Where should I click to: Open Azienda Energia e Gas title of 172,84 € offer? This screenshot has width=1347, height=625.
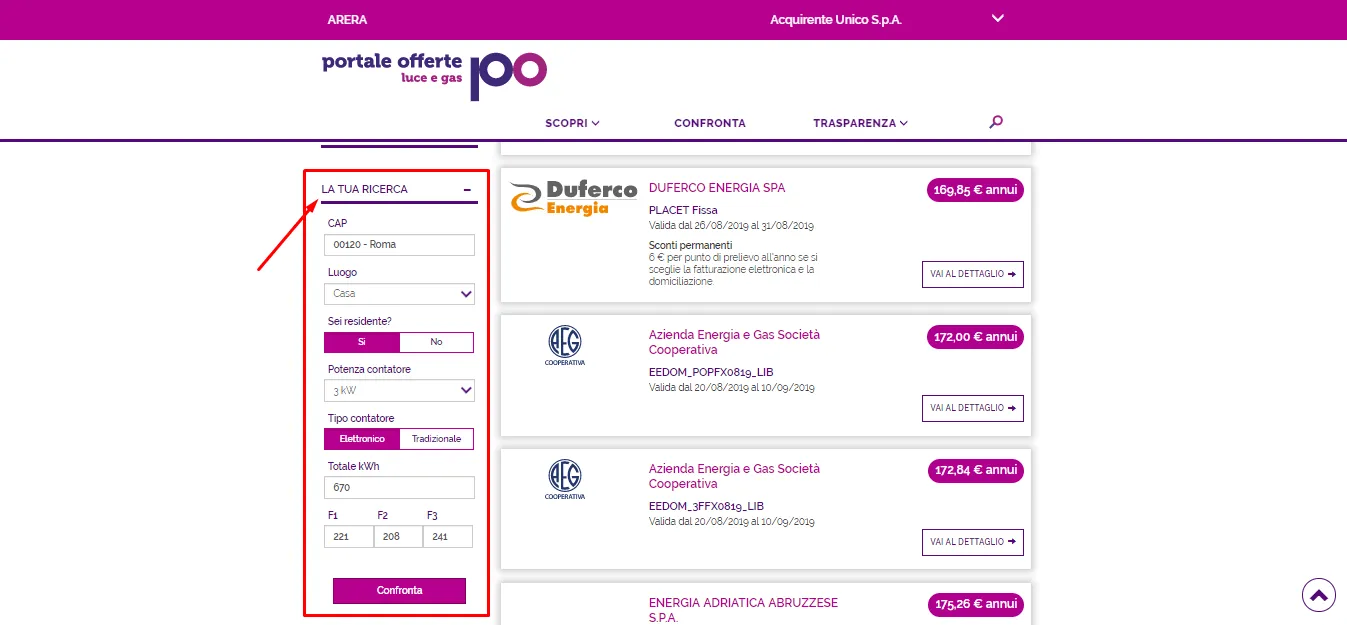click(x=734, y=476)
